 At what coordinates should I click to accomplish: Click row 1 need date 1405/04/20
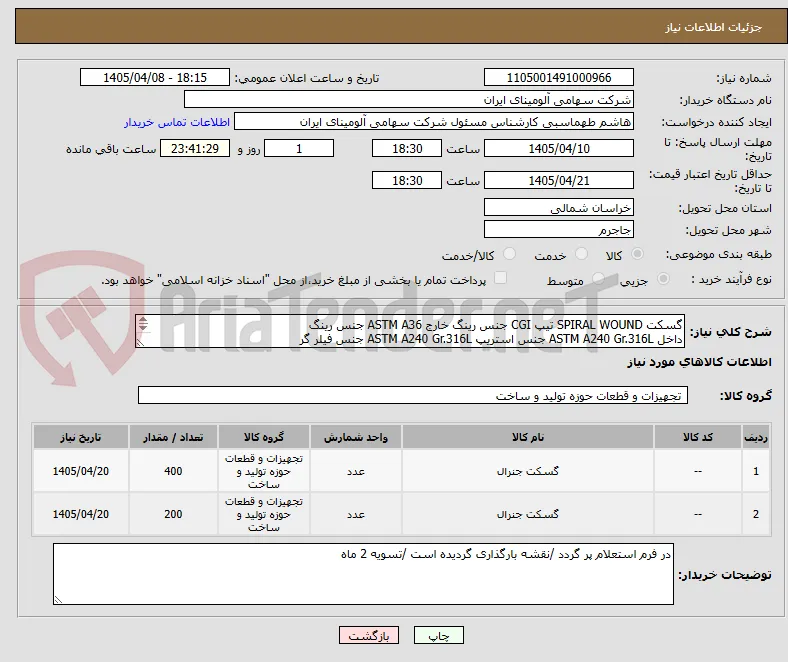point(81,471)
